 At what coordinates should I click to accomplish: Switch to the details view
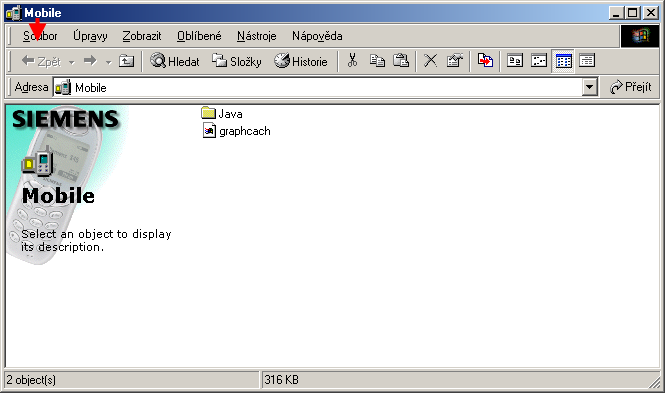coord(587,61)
